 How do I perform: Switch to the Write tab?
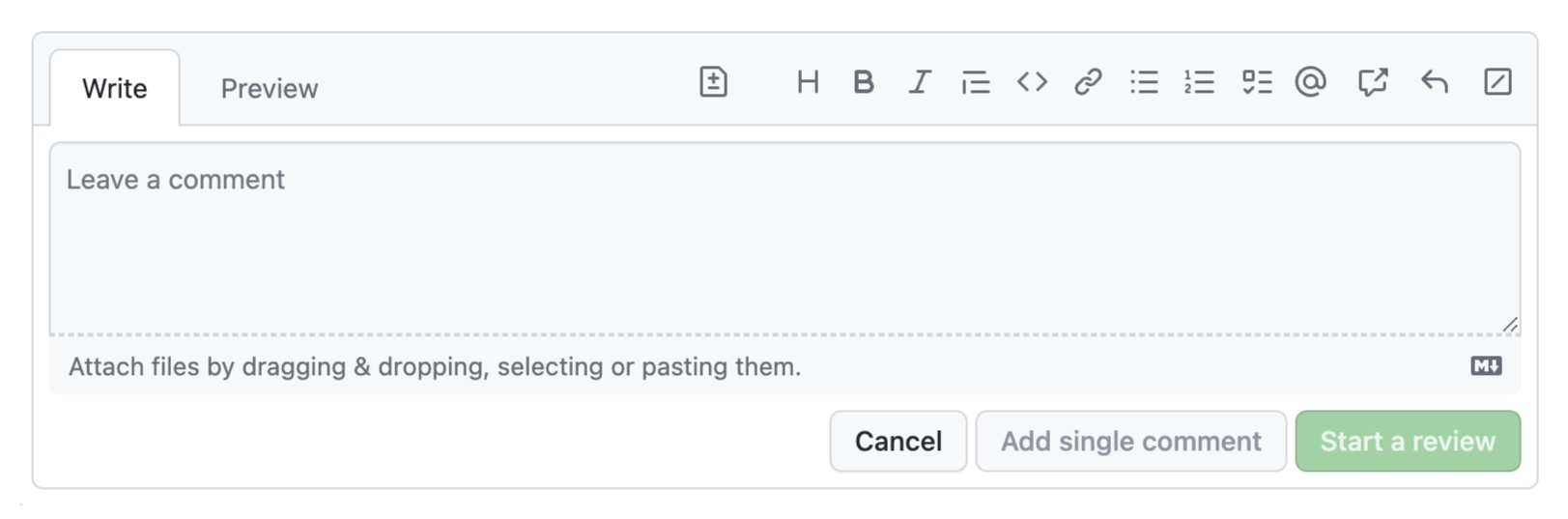pyautogui.click(x=115, y=89)
